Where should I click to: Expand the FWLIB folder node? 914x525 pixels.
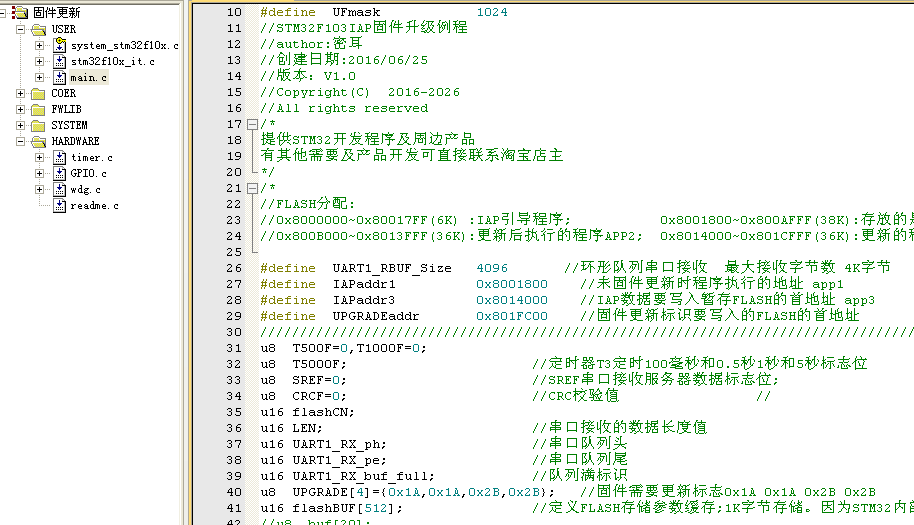pyautogui.click(x=20, y=110)
